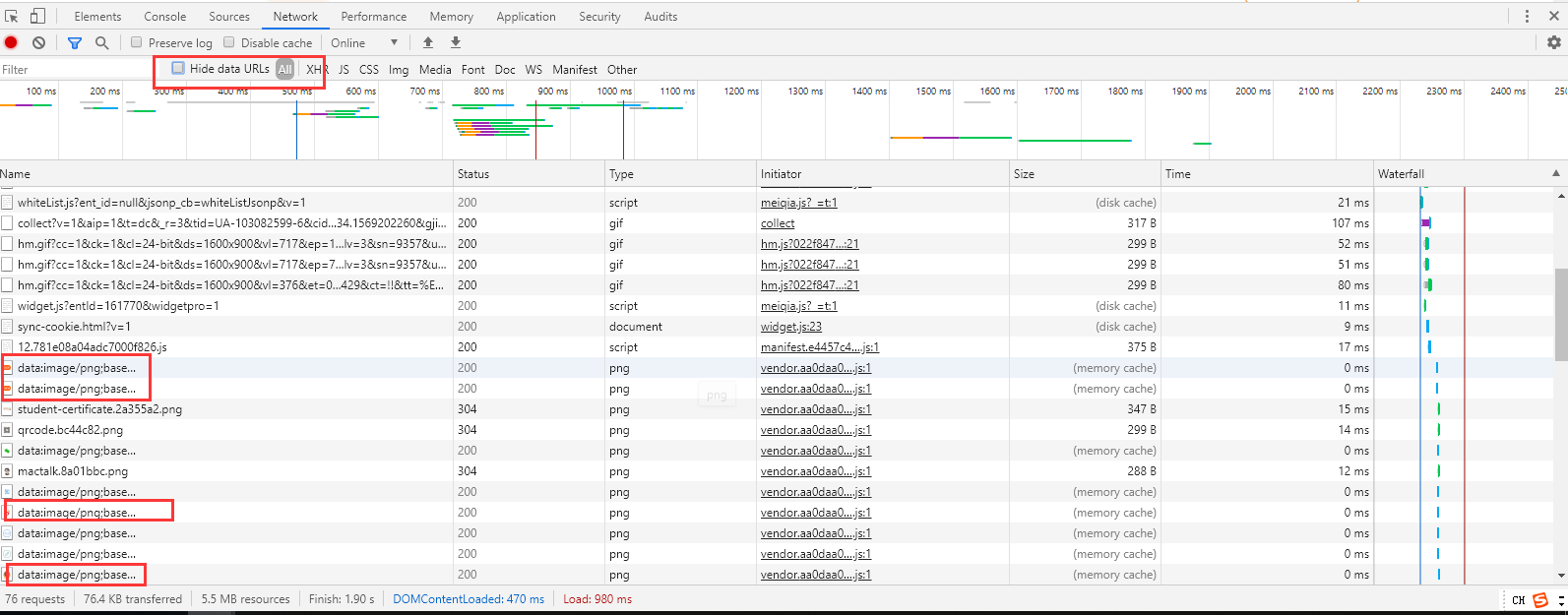Click the Load: 980 ms status text
1568x615 pixels.
[597, 599]
